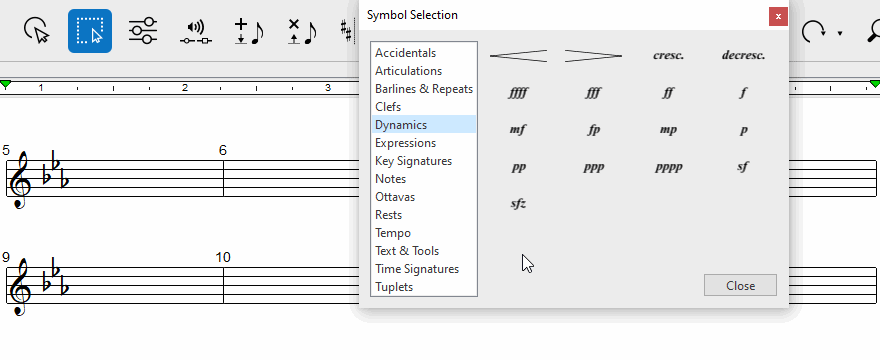
Task: Insert the cresc. text dynamic
Action: coord(668,56)
